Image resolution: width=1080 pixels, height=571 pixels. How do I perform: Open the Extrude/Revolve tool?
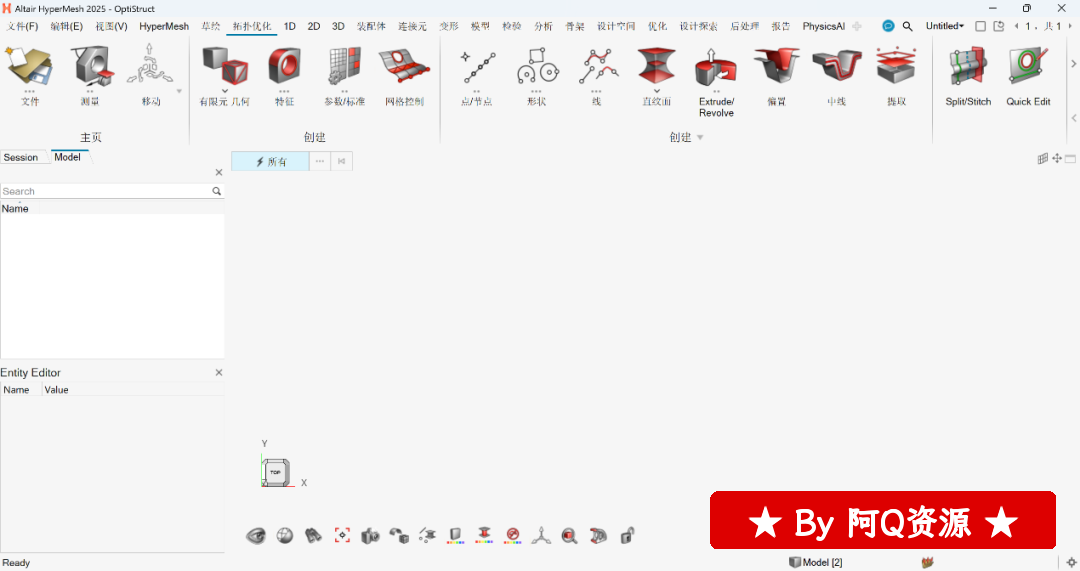tap(716, 67)
